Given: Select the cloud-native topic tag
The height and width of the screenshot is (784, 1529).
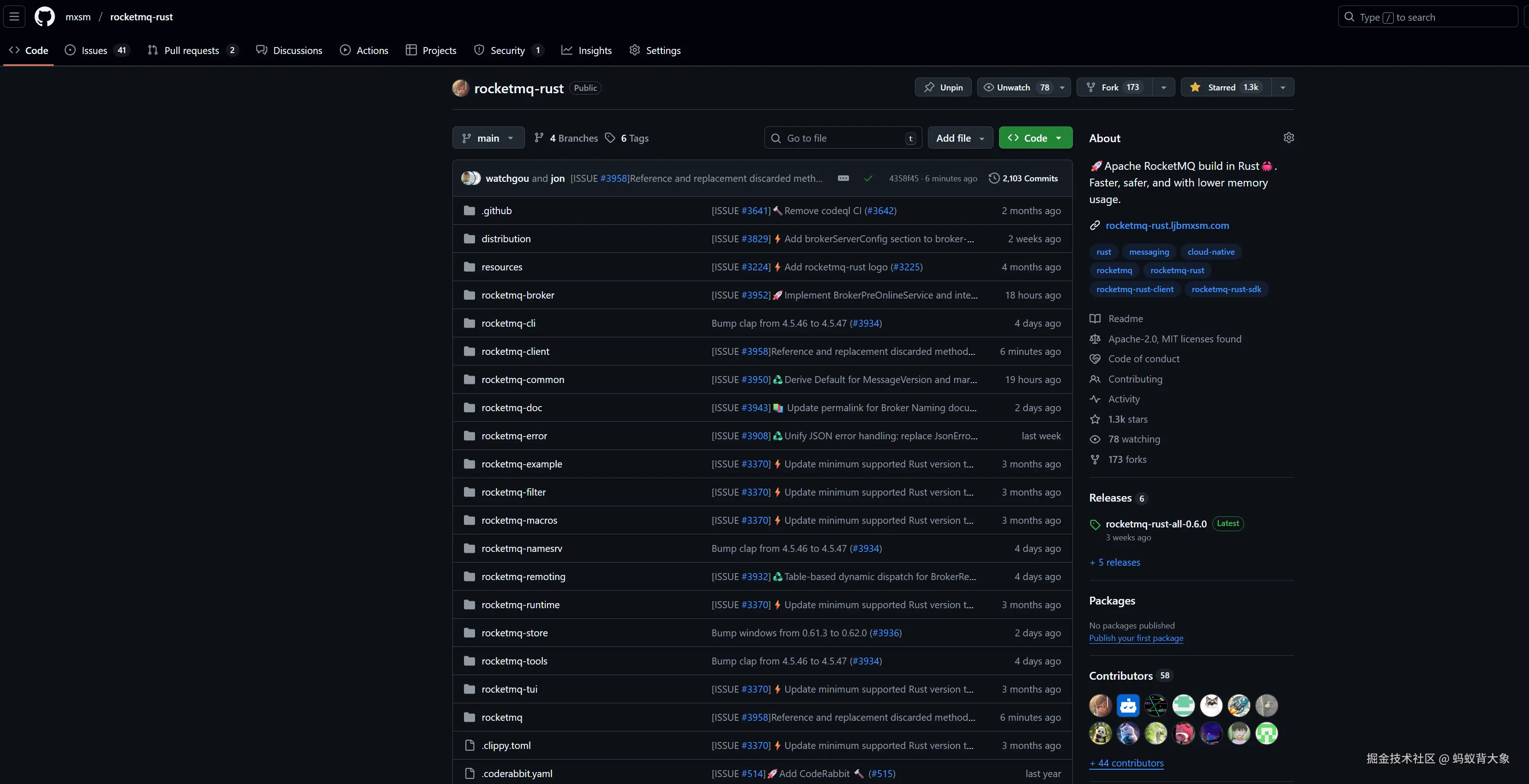Looking at the screenshot, I should (x=1210, y=251).
